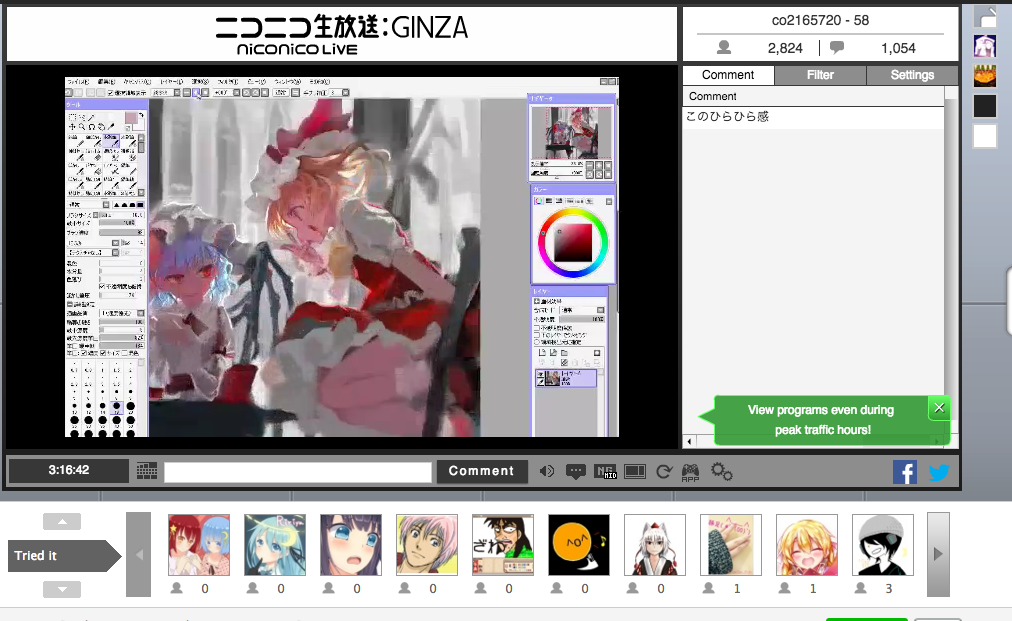1012x621 pixels.
Task: Switch to the Filter tab
Action: click(x=820, y=75)
